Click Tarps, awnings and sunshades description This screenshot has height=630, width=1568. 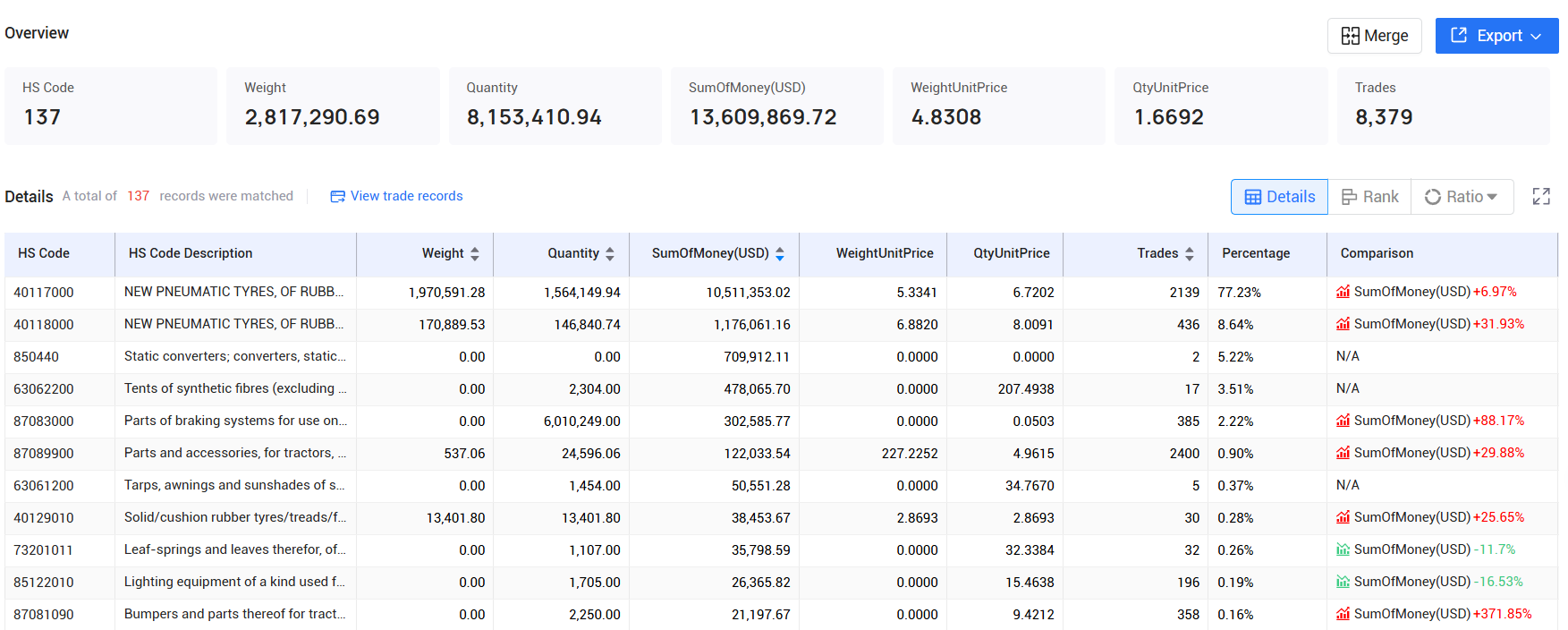(x=235, y=485)
